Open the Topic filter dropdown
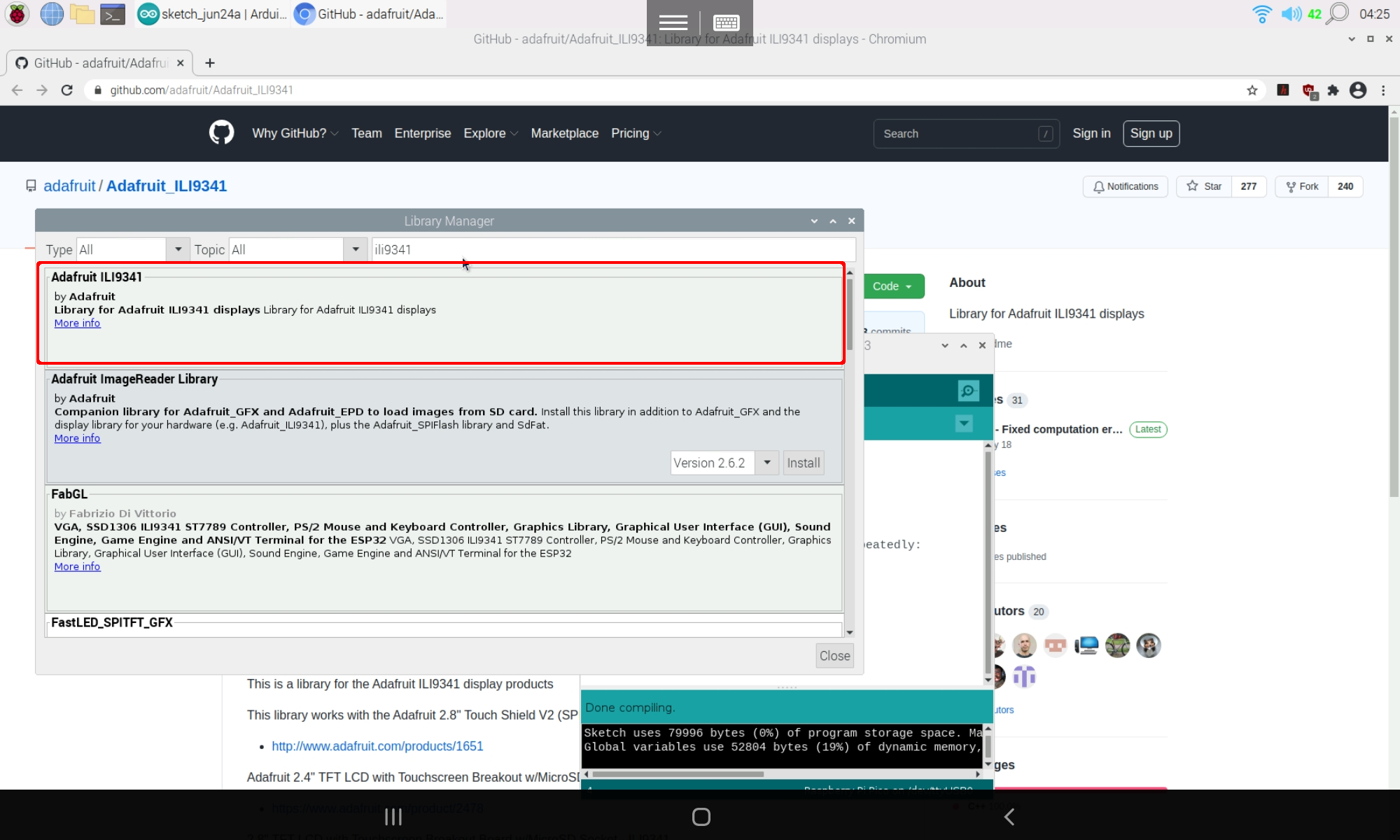Viewport: 1400px width, 840px height. coord(356,249)
